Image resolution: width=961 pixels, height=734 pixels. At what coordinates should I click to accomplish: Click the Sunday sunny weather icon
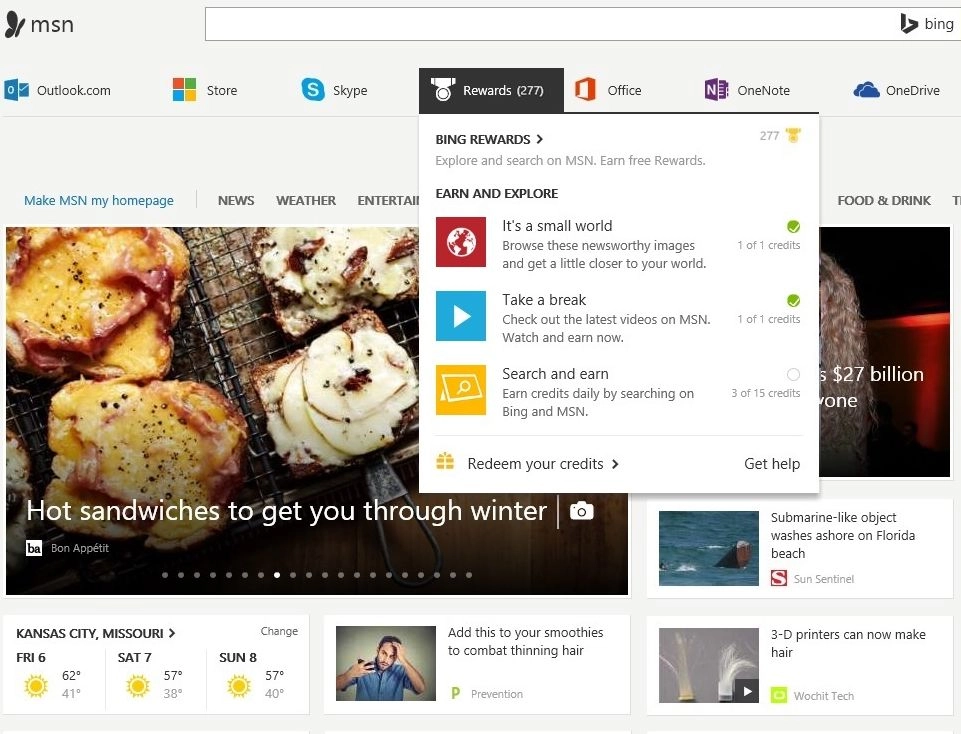point(239,685)
